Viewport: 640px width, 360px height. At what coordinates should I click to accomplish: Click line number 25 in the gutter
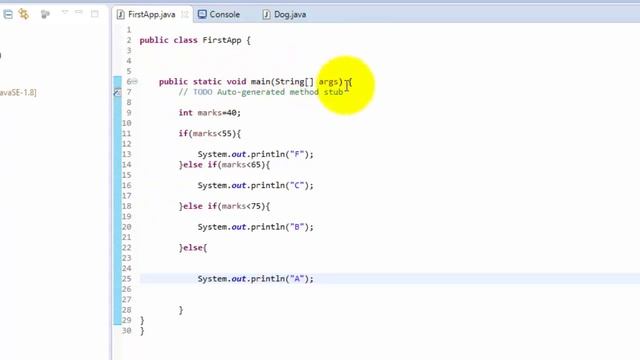click(x=127, y=279)
